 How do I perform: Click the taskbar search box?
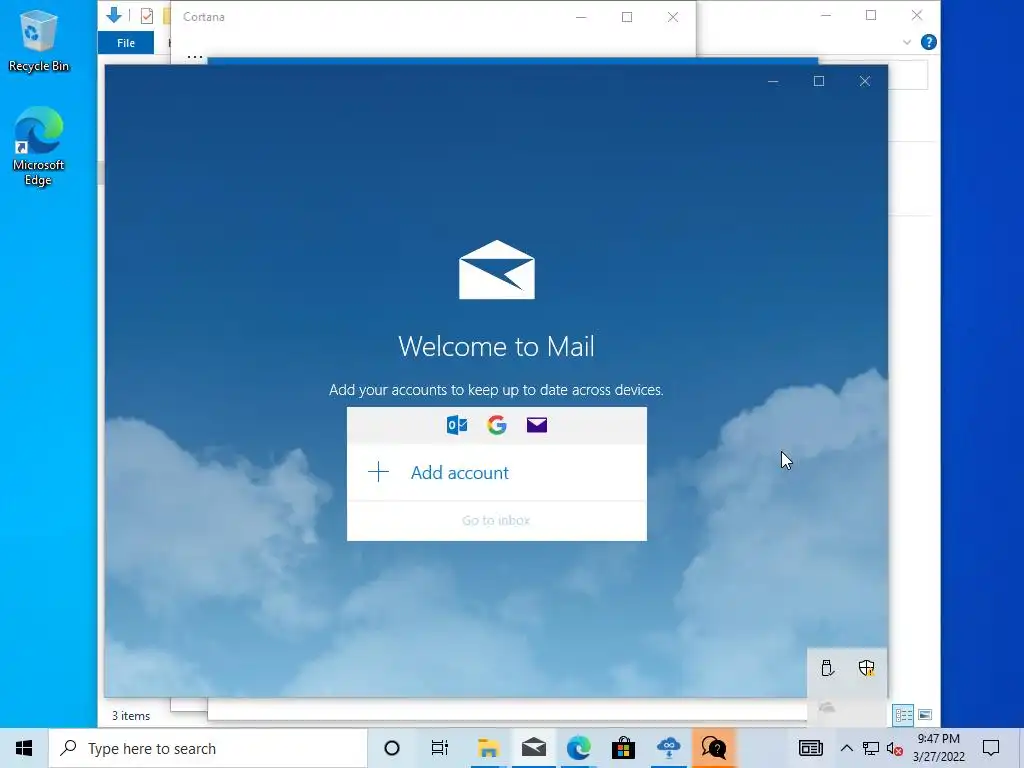tap(208, 748)
